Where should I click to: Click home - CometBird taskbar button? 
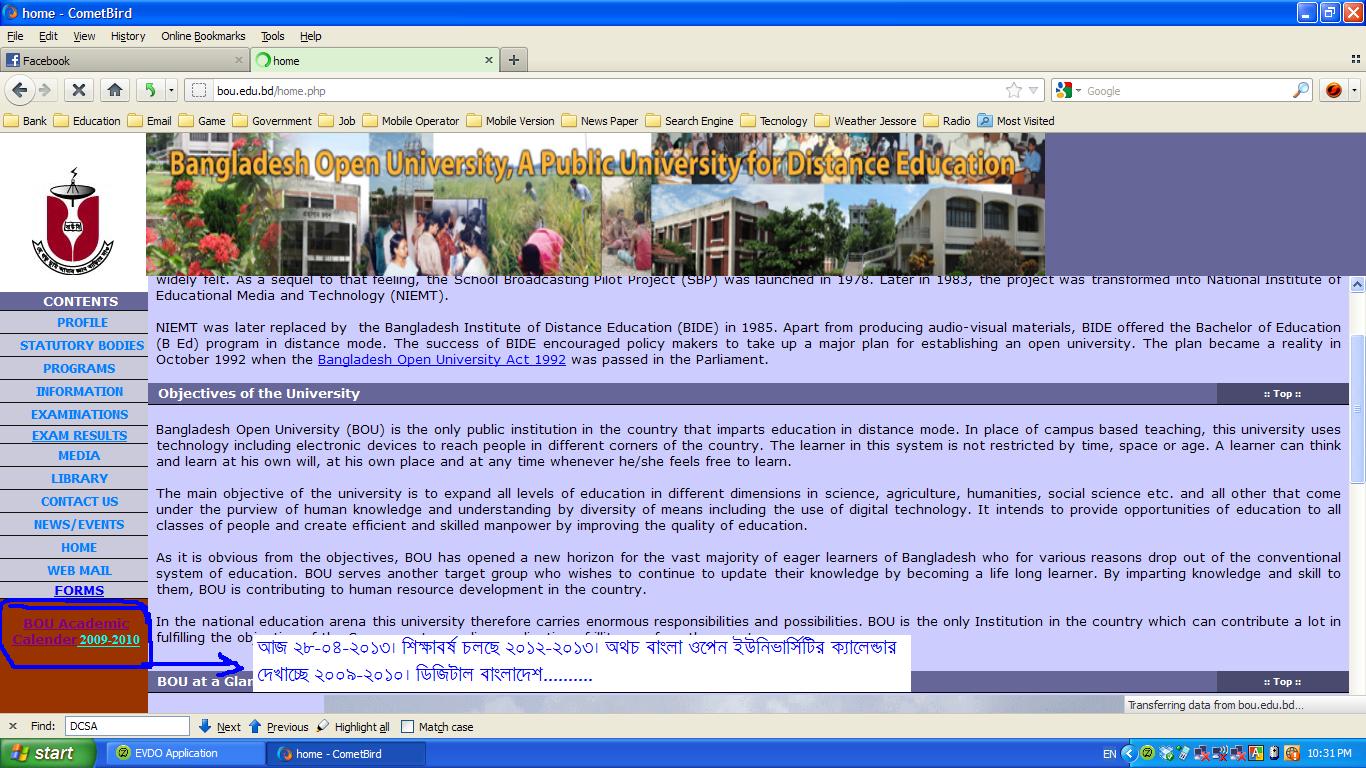point(346,753)
